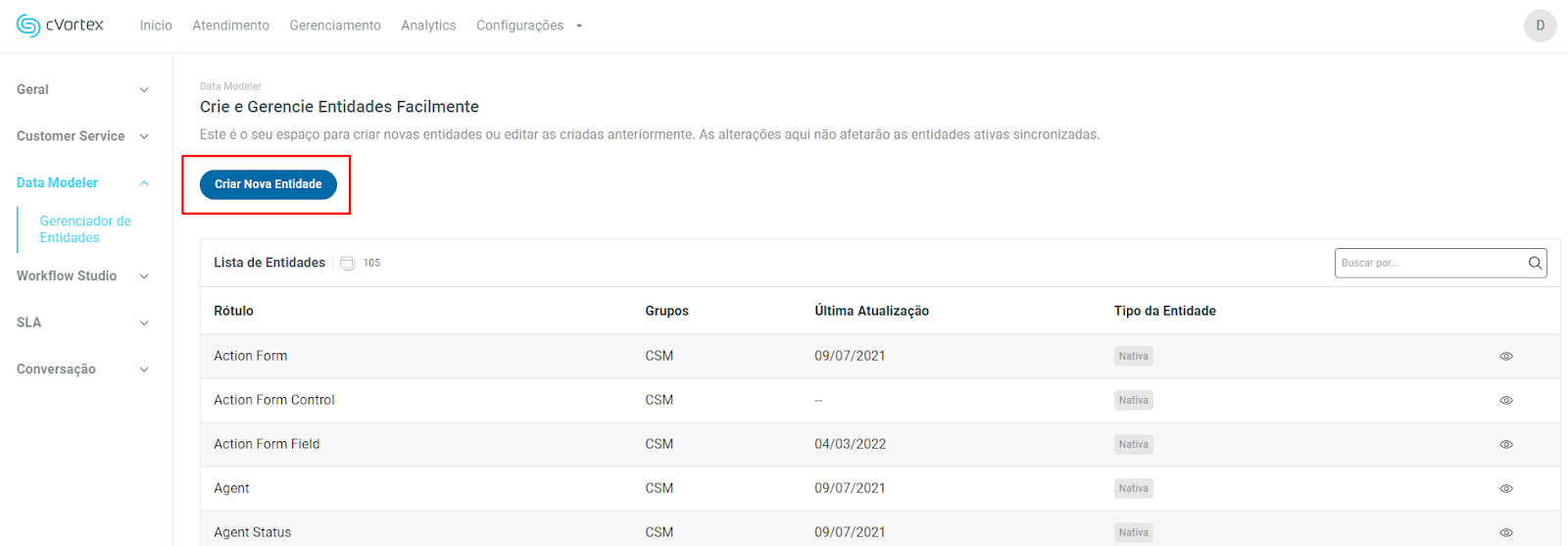
Task: Expand the Workflow Studio sidebar section
Action: pyautogui.click(x=144, y=276)
